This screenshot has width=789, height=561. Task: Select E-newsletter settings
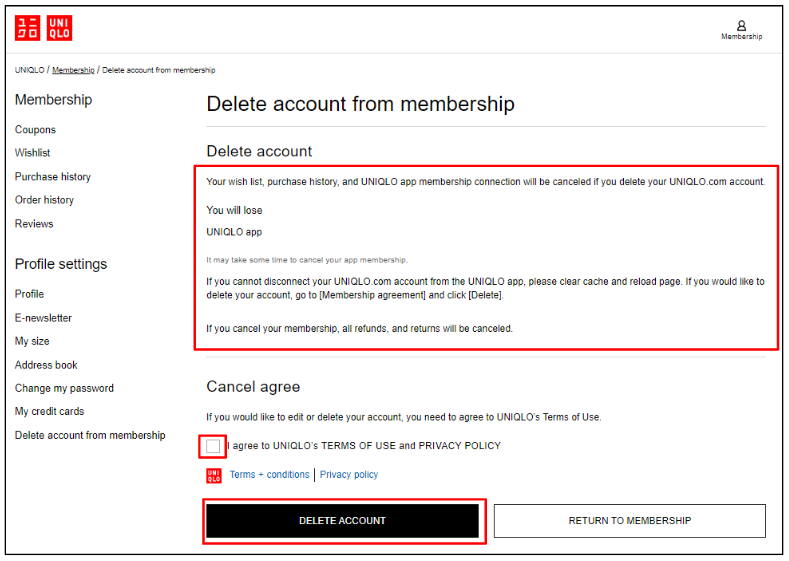coord(43,318)
